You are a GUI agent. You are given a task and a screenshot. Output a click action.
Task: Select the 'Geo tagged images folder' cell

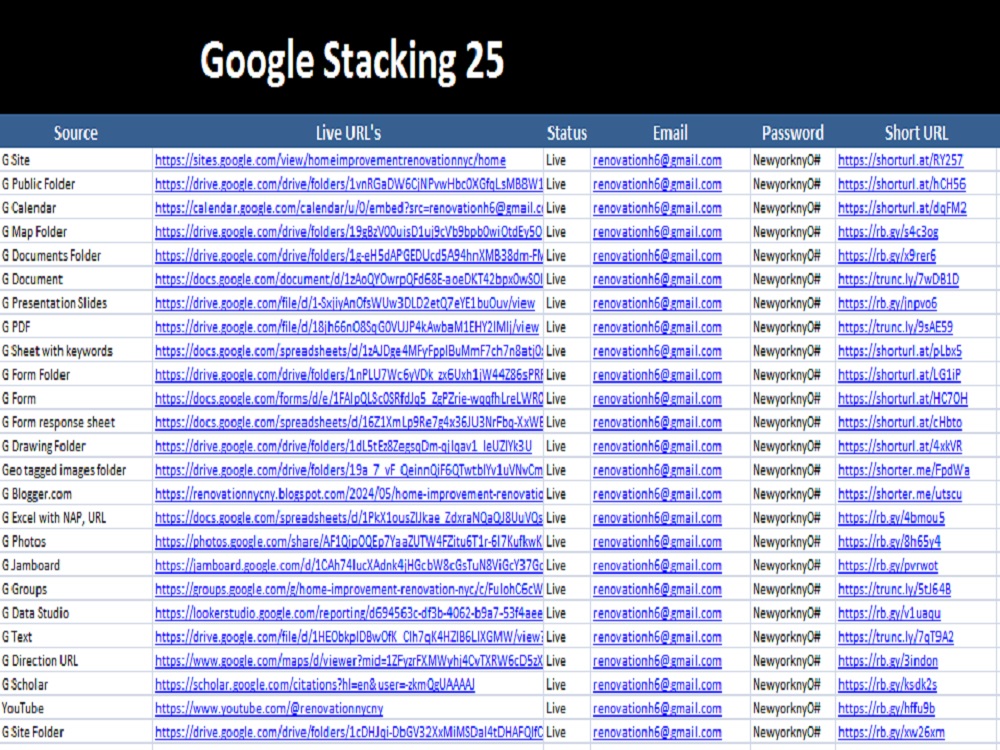76,470
